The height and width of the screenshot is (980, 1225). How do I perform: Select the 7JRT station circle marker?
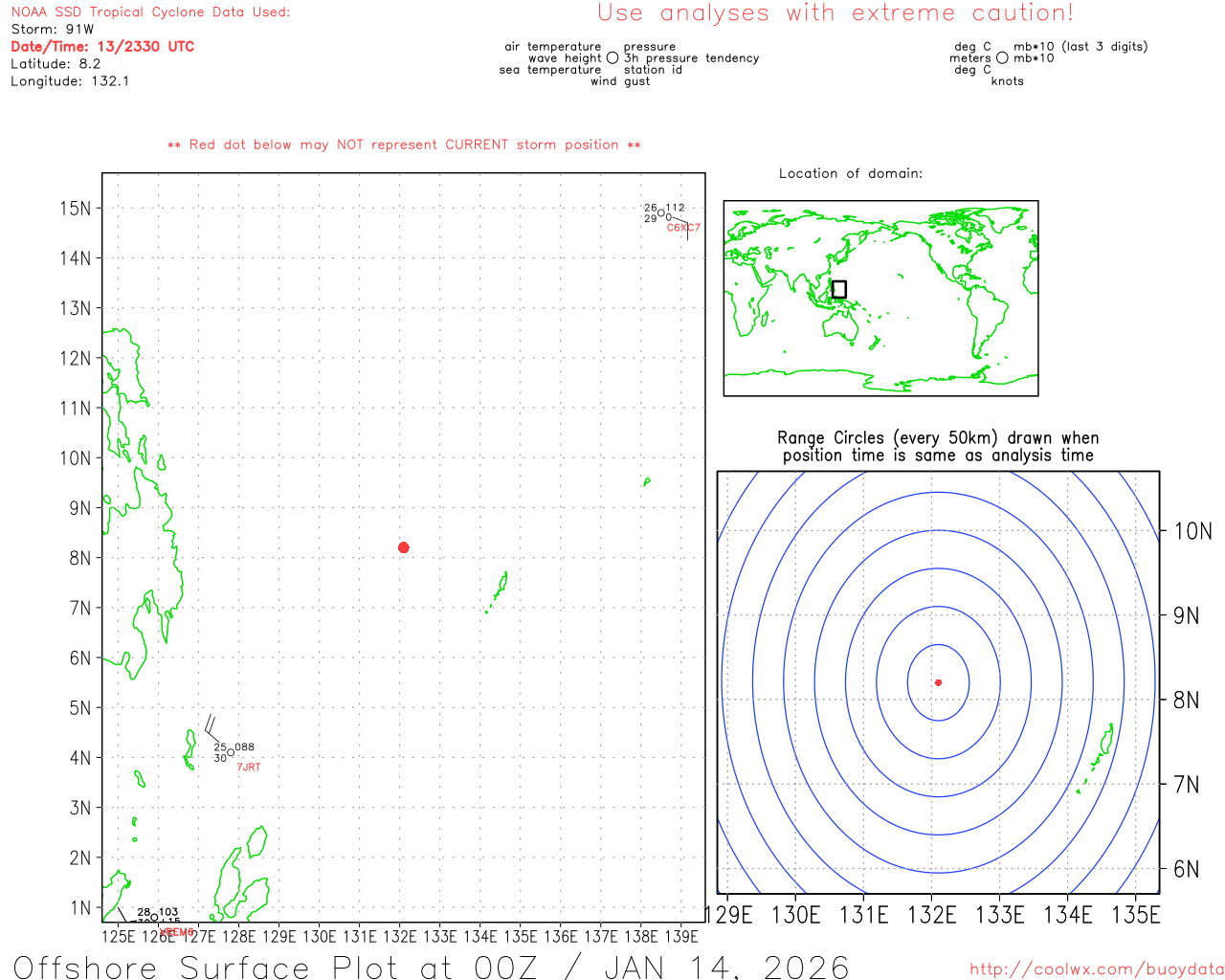click(231, 752)
